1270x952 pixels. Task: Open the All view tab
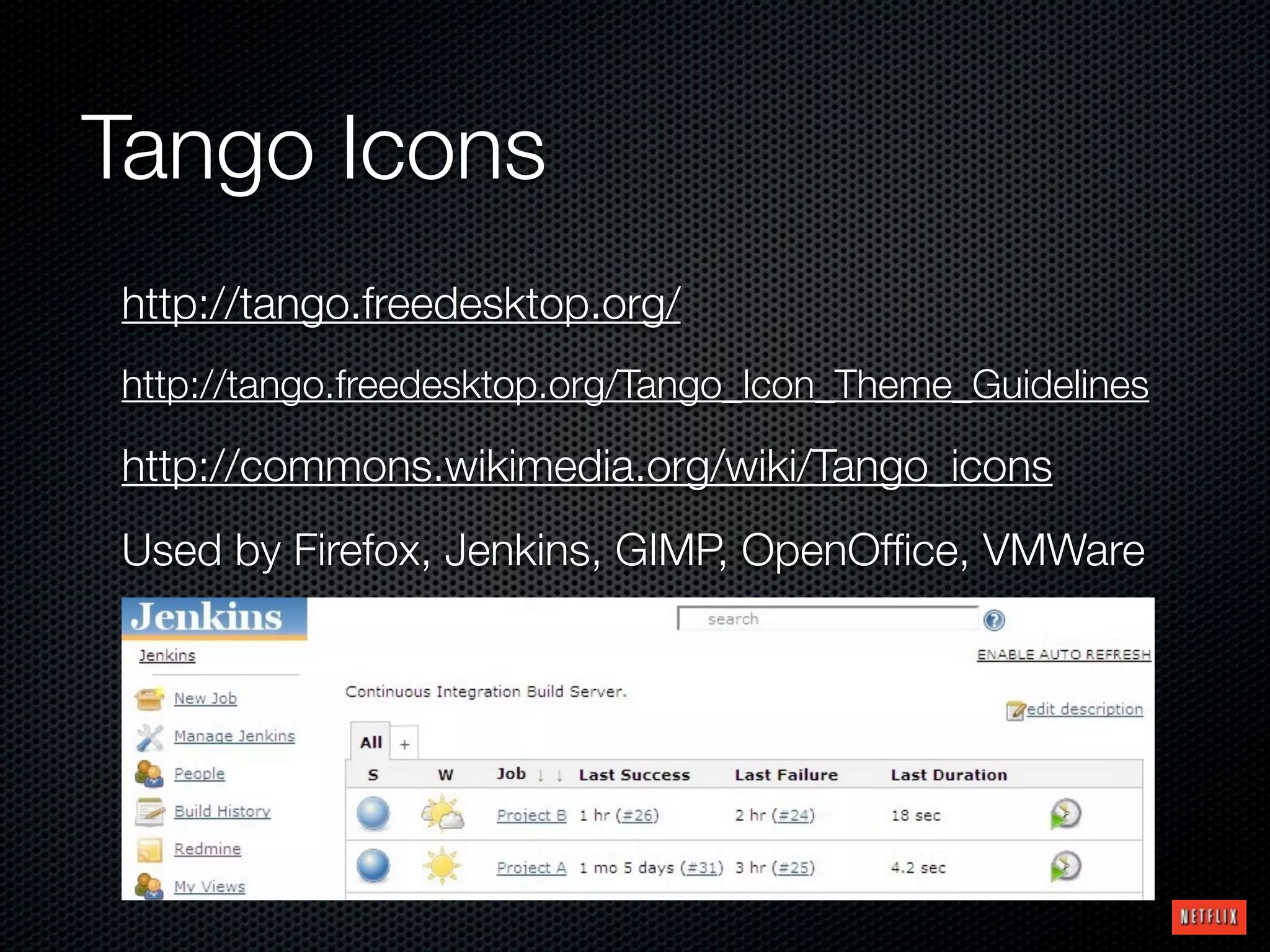(x=370, y=742)
